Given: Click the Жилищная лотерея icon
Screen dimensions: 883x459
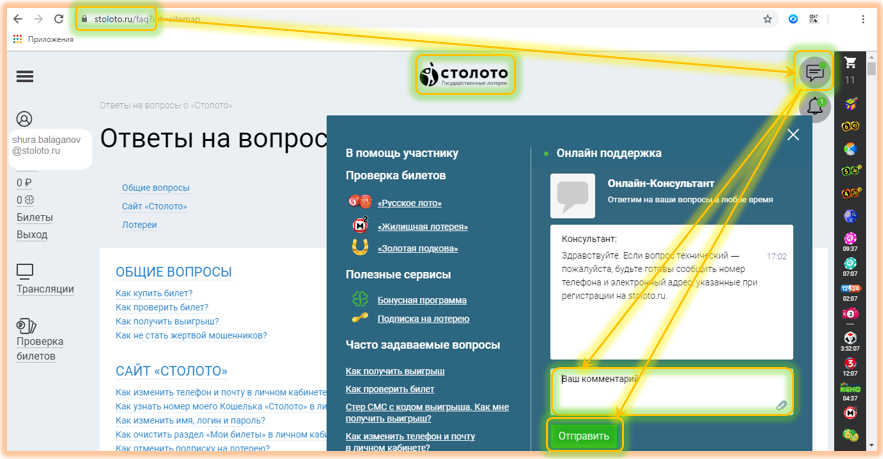Looking at the screenshot, I should (360, 225).
